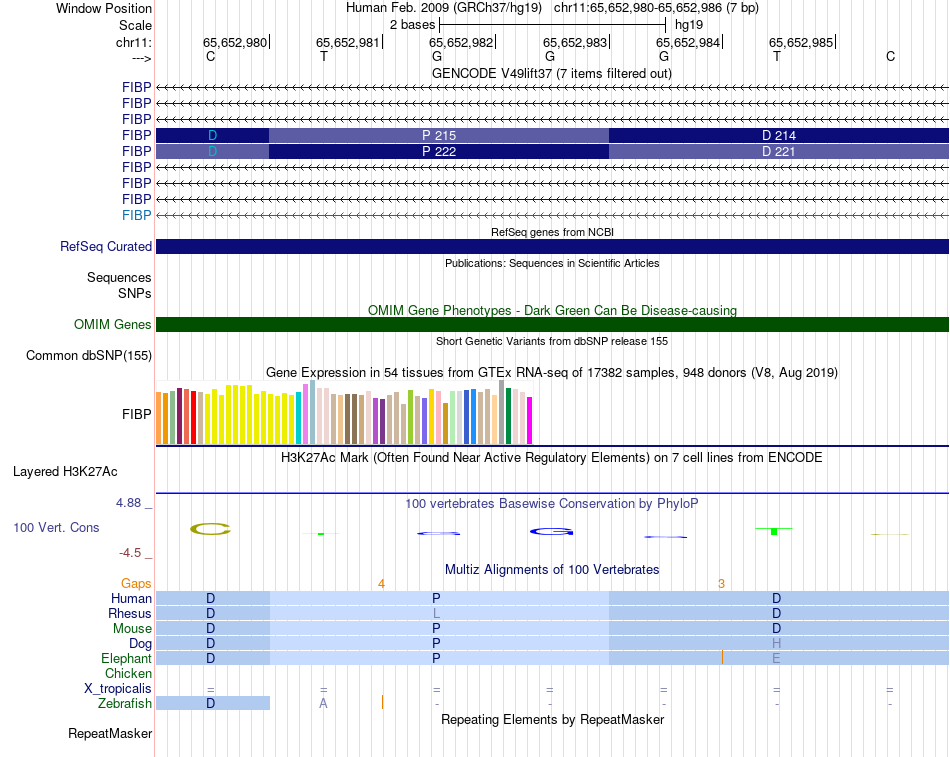Click the 4.88 PhyloP upper scale value
Viewport: 950px width, 757px height.
click(x=128, y=503)
